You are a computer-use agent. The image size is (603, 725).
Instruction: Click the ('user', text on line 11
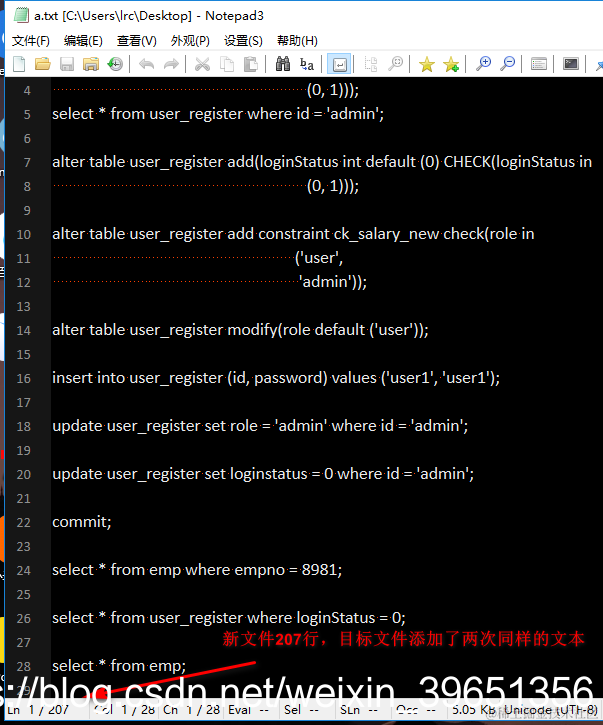[x=319, y=258]
